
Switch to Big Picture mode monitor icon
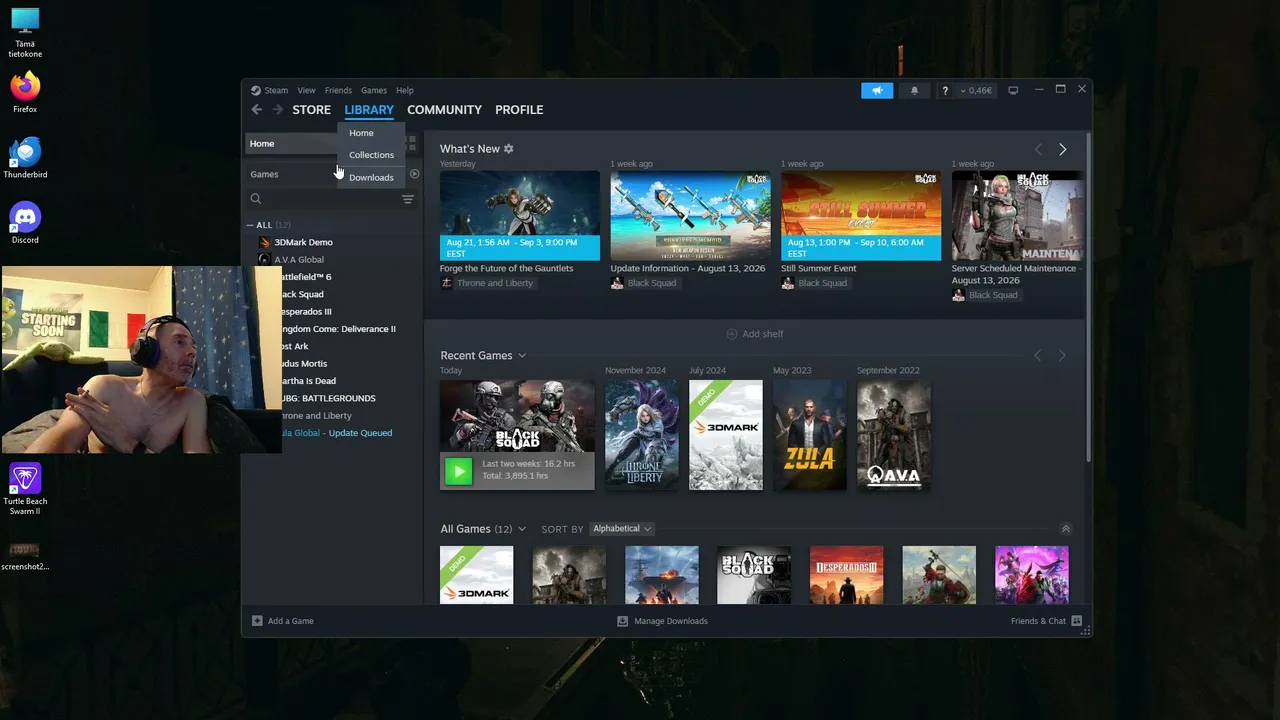1013,90
